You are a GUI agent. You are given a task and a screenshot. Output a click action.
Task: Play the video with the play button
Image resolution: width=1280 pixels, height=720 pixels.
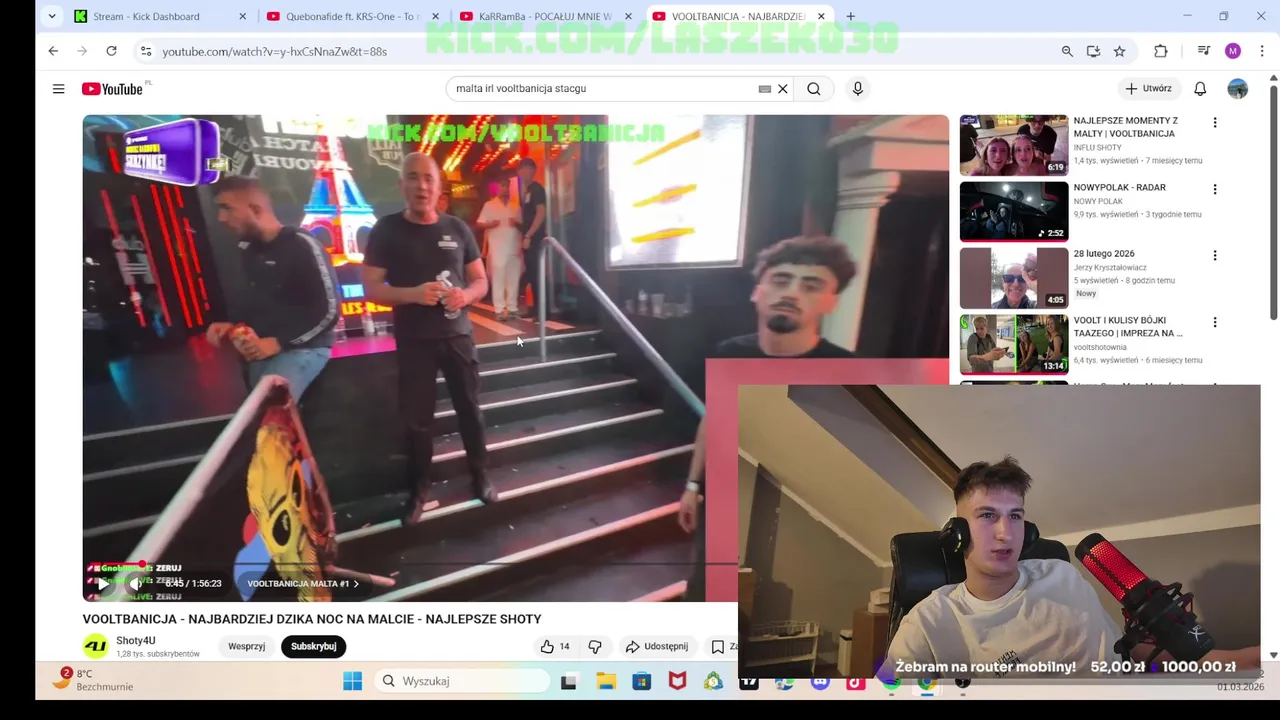click(x=103, y=584)
